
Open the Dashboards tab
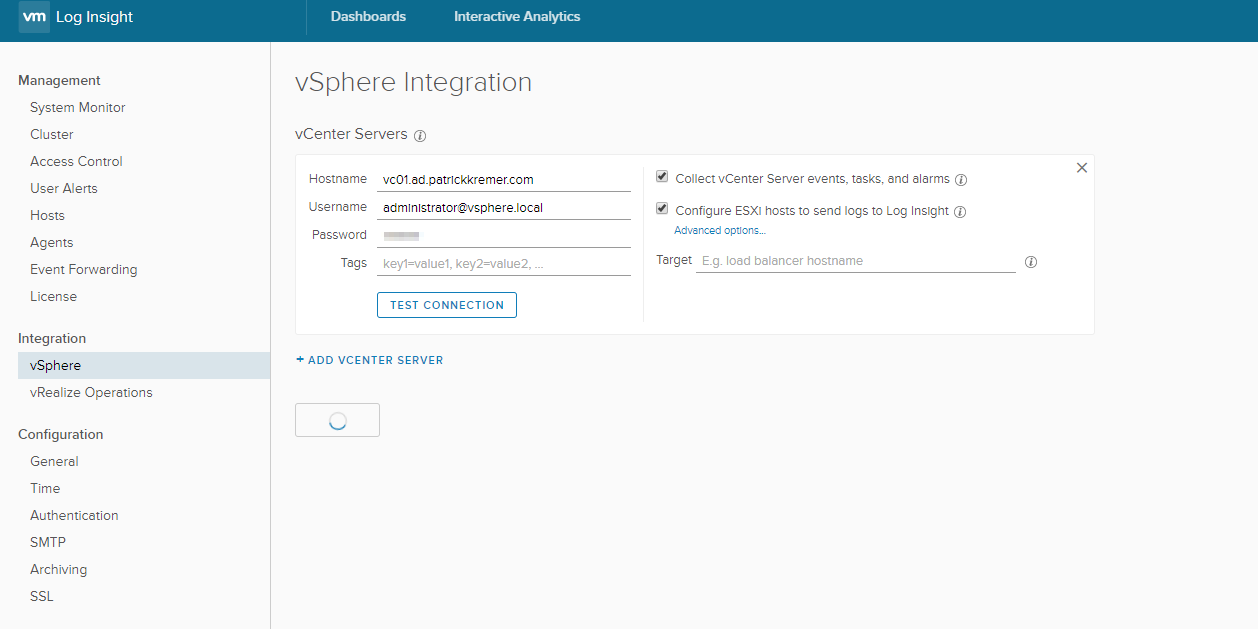tap(368, 17)
